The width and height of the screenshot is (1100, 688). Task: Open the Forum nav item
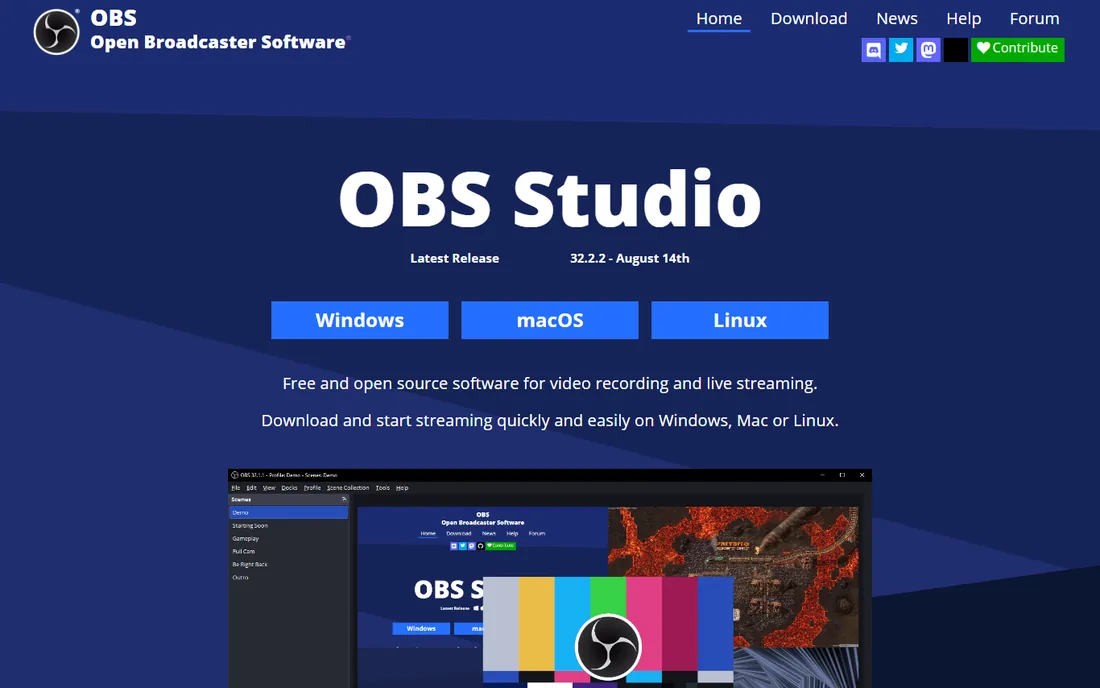tap(1034, 19)
